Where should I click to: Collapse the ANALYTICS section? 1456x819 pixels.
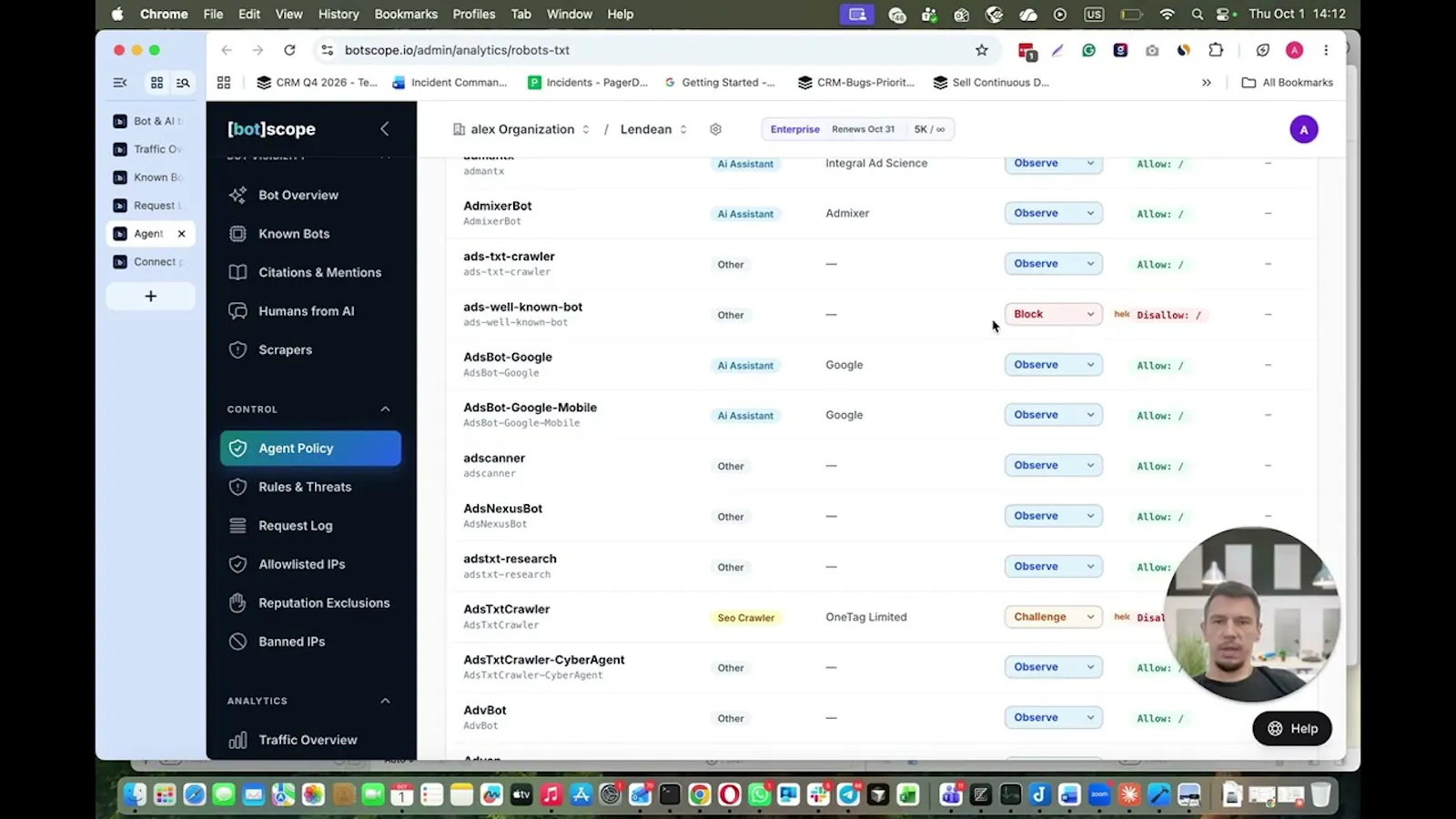pyautogui.click(x=385, y=701)
